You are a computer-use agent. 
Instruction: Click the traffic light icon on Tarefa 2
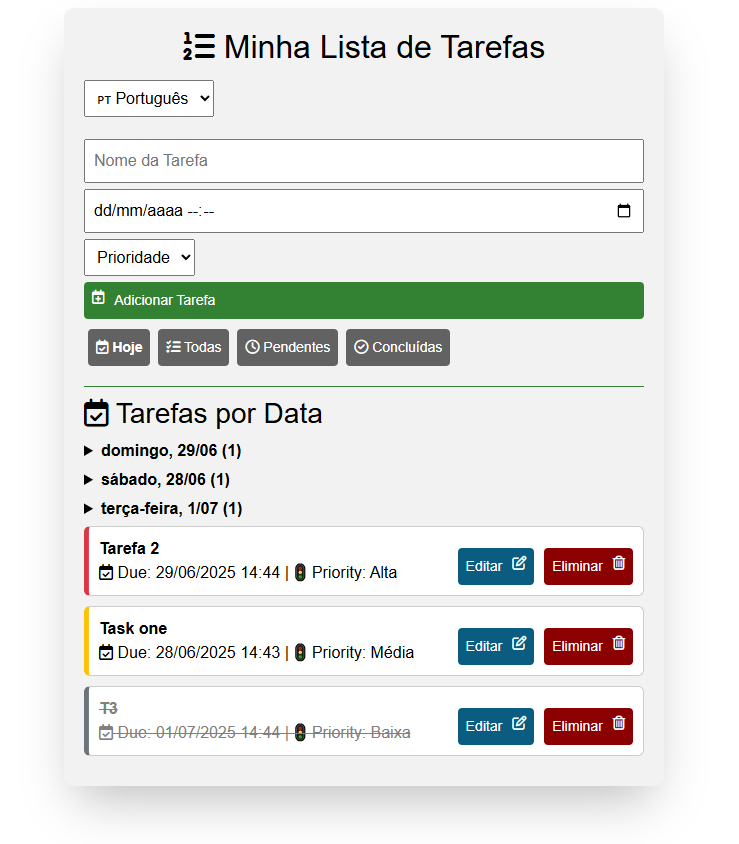coord(300,573)
